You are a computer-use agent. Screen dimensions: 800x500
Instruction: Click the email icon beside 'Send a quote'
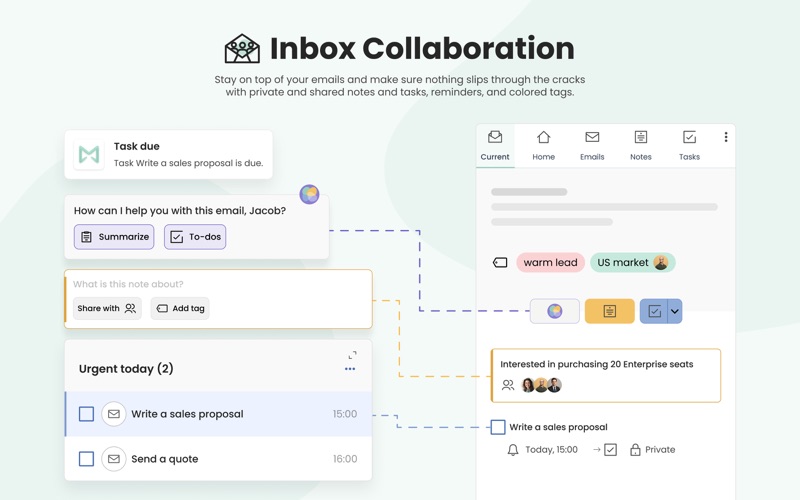[x=114, y=459]
